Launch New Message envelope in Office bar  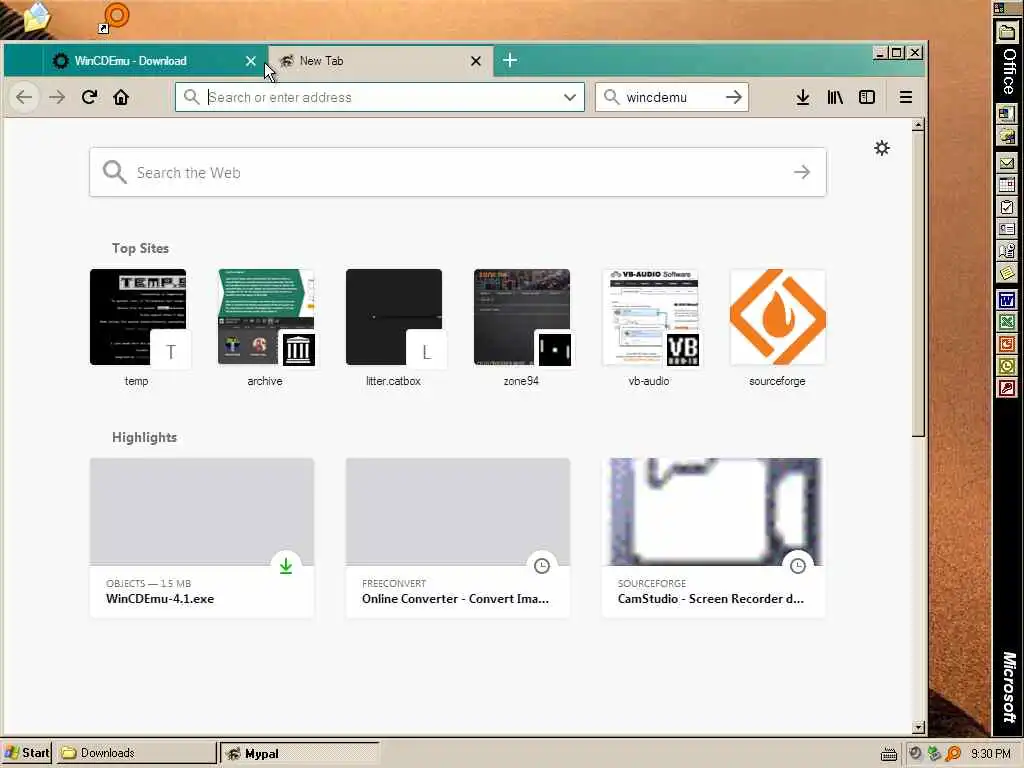(x=1007, y=163)
